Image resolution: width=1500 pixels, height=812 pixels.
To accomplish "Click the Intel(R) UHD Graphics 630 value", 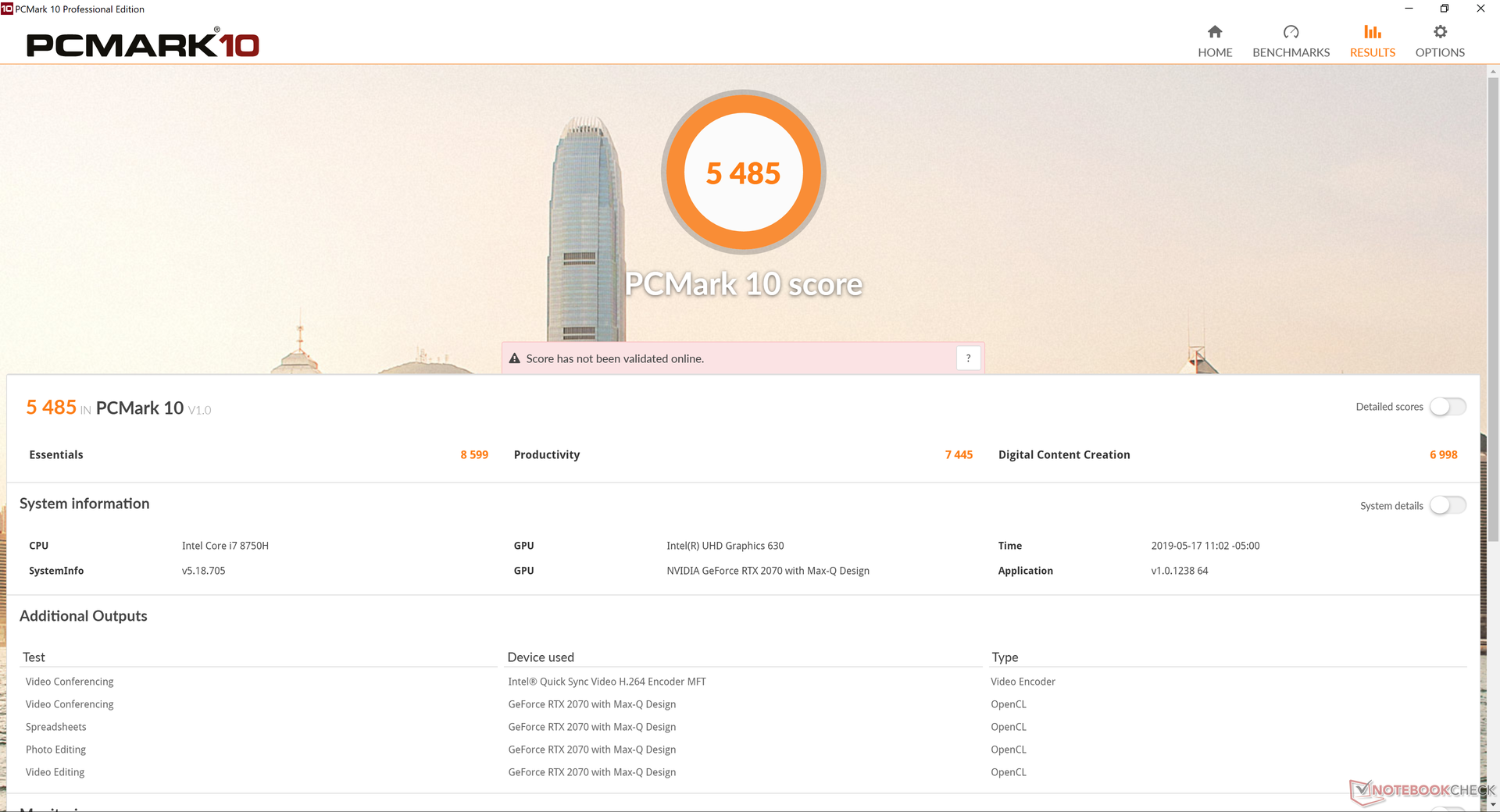I will pos(725,546).
